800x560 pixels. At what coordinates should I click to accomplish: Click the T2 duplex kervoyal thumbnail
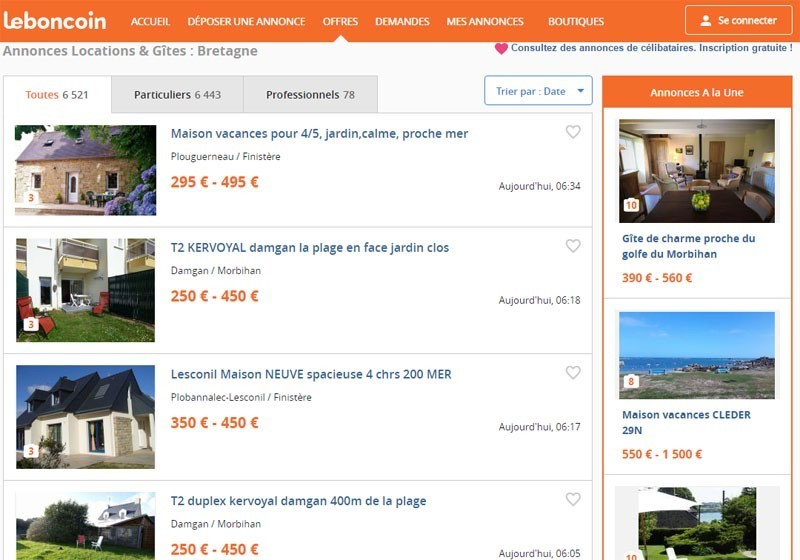point(85,526)
